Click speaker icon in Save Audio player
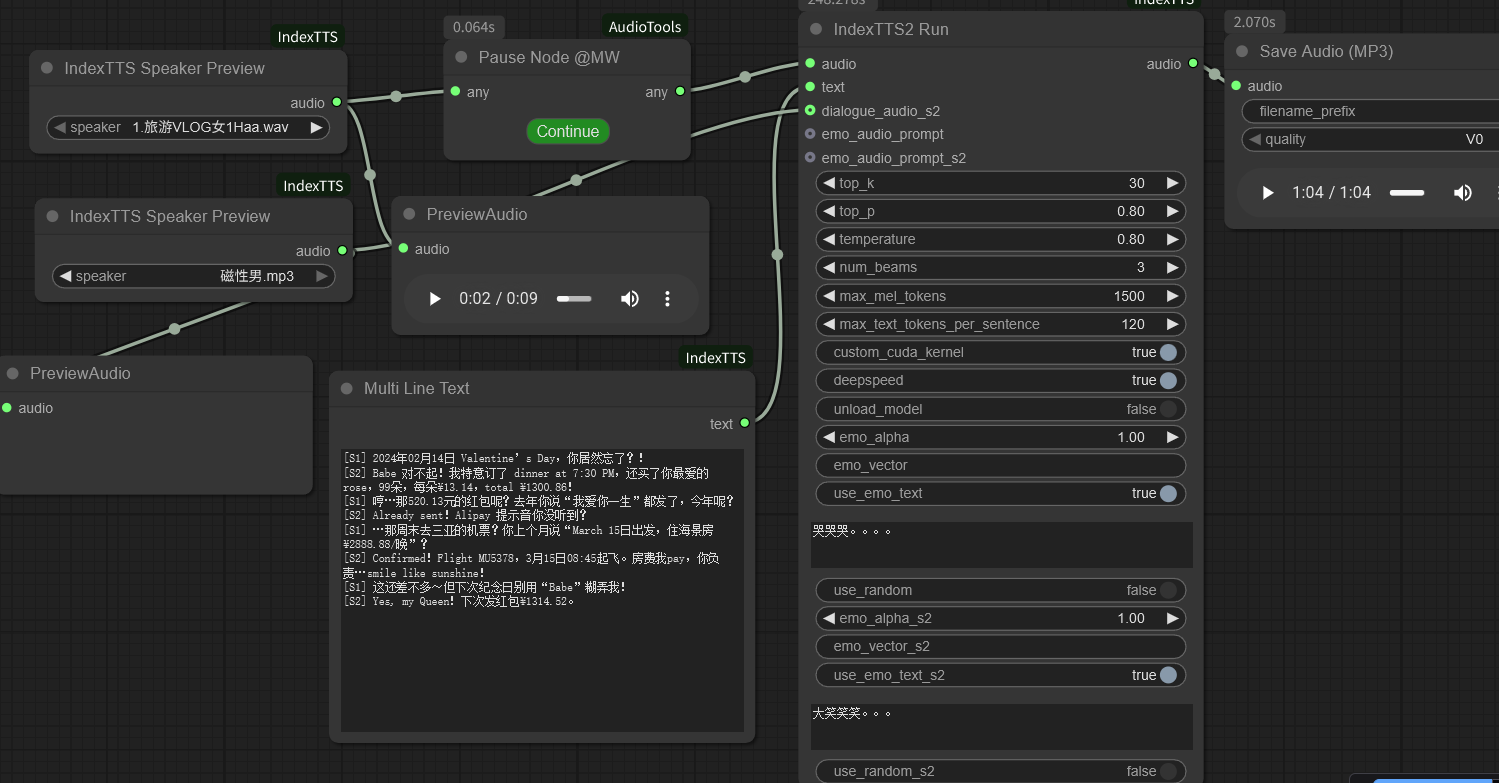 [x=1462, y=193]
